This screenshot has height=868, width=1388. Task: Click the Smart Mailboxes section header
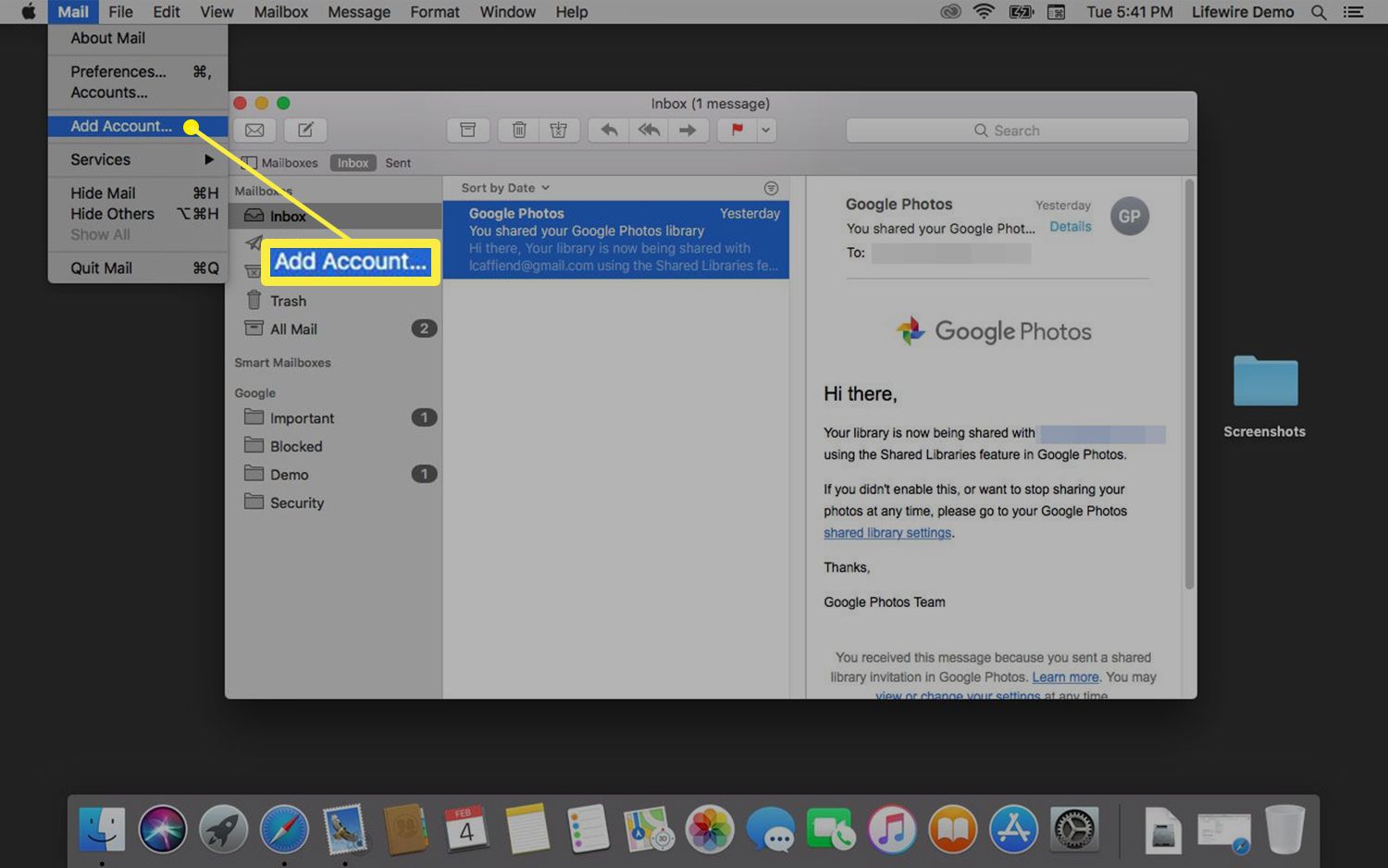point(282,363)
